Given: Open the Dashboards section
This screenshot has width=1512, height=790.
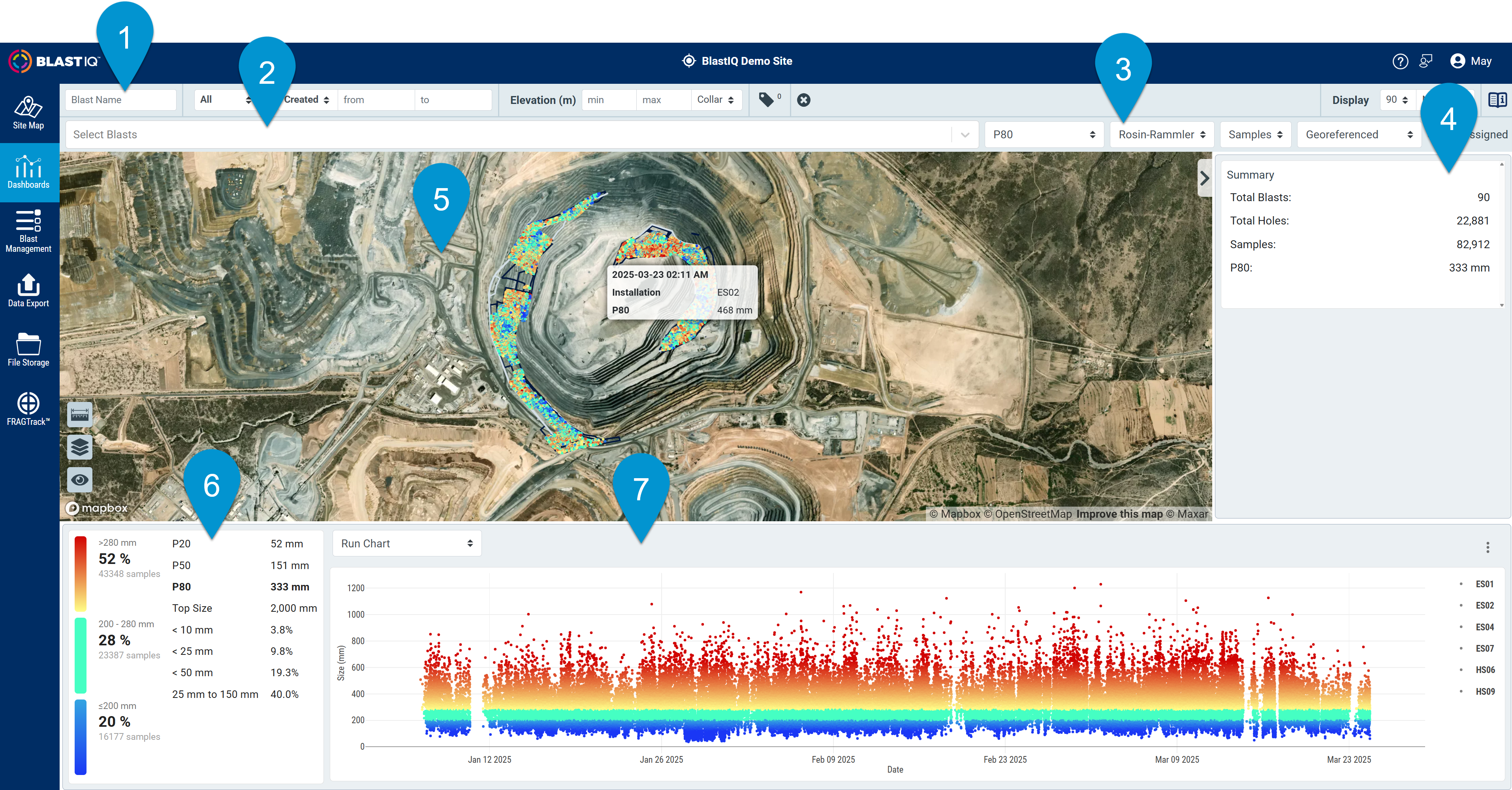Looking at the screenshot, I should [28, 172].
